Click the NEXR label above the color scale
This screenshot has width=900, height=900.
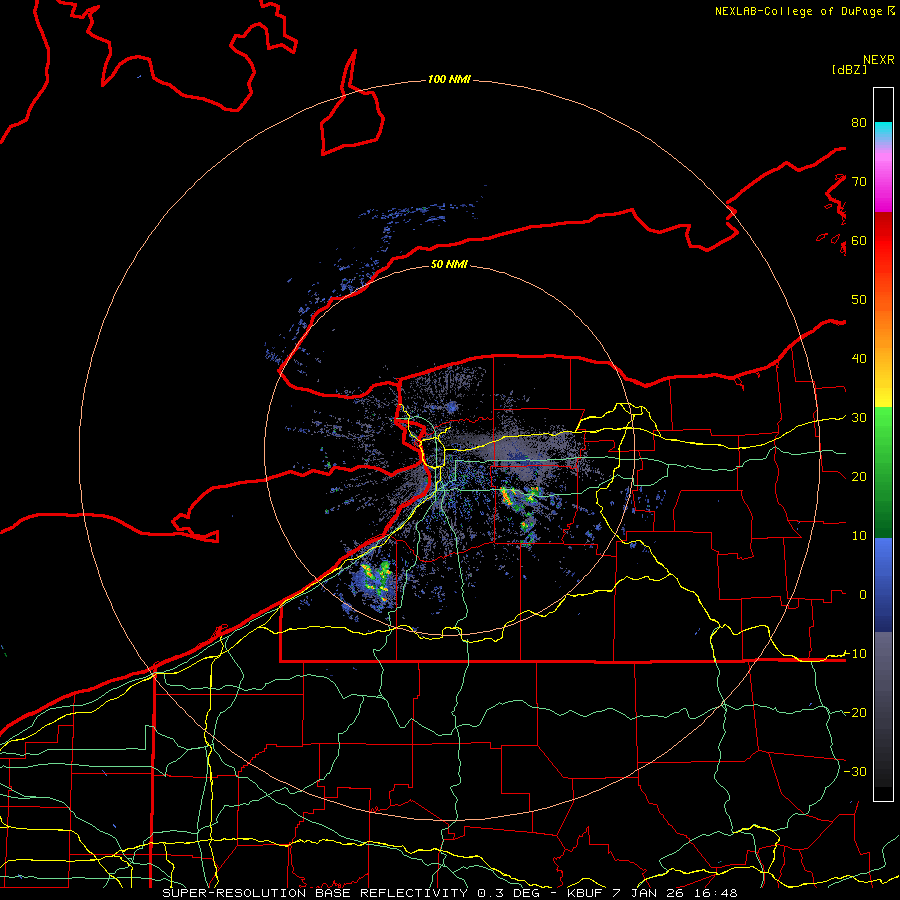879,60
